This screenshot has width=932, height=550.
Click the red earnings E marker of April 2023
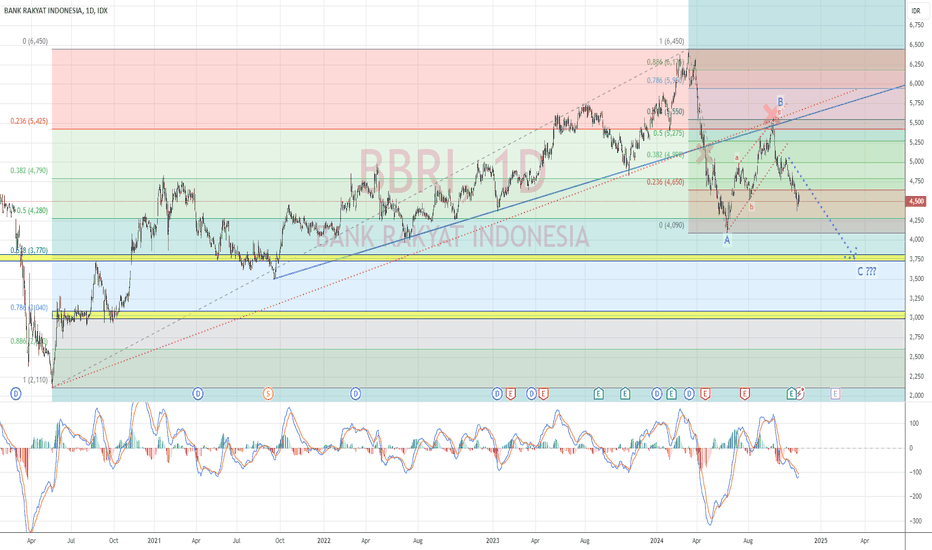click(543, 394)
